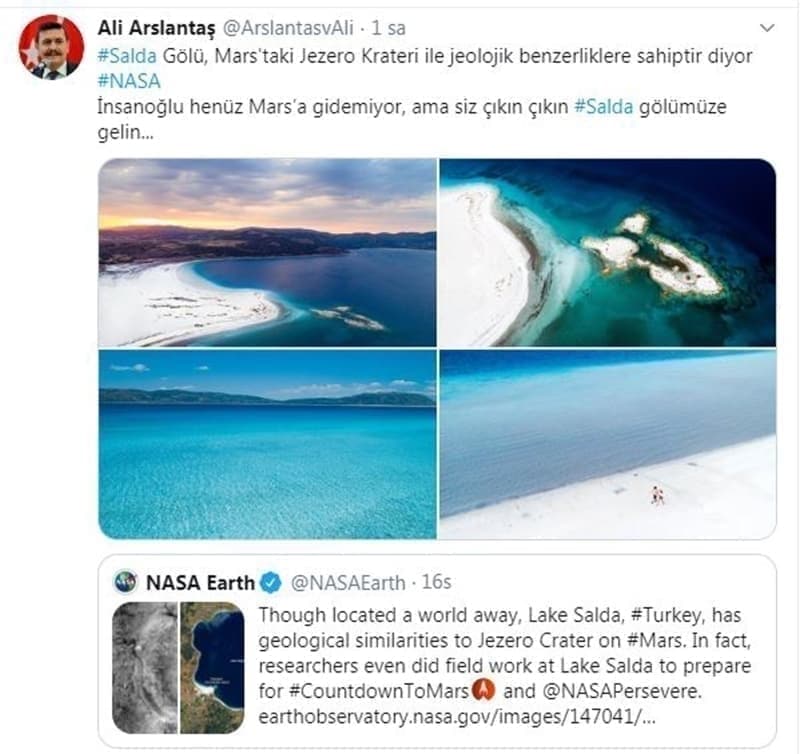Open the @NASAEarth handle
800x754 pixels.
pyautogui.click(x=348, y=583)
